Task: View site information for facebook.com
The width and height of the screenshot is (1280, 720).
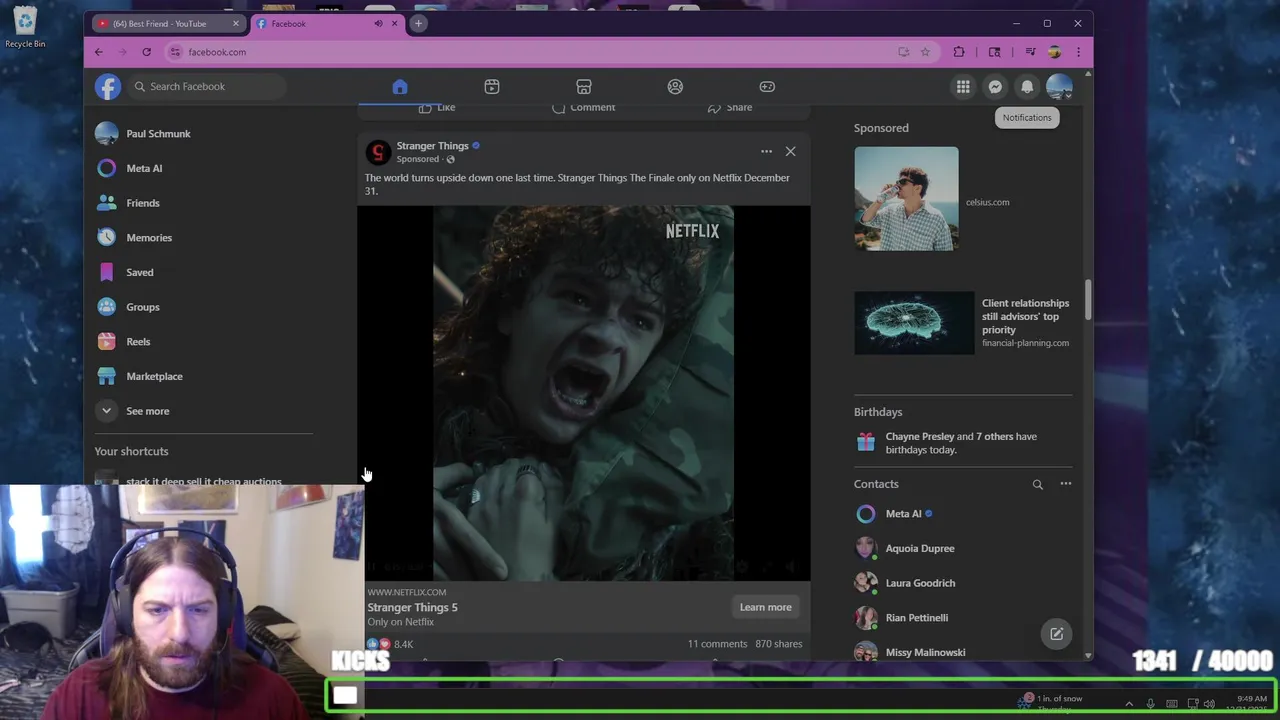Action: click(175, 52)
